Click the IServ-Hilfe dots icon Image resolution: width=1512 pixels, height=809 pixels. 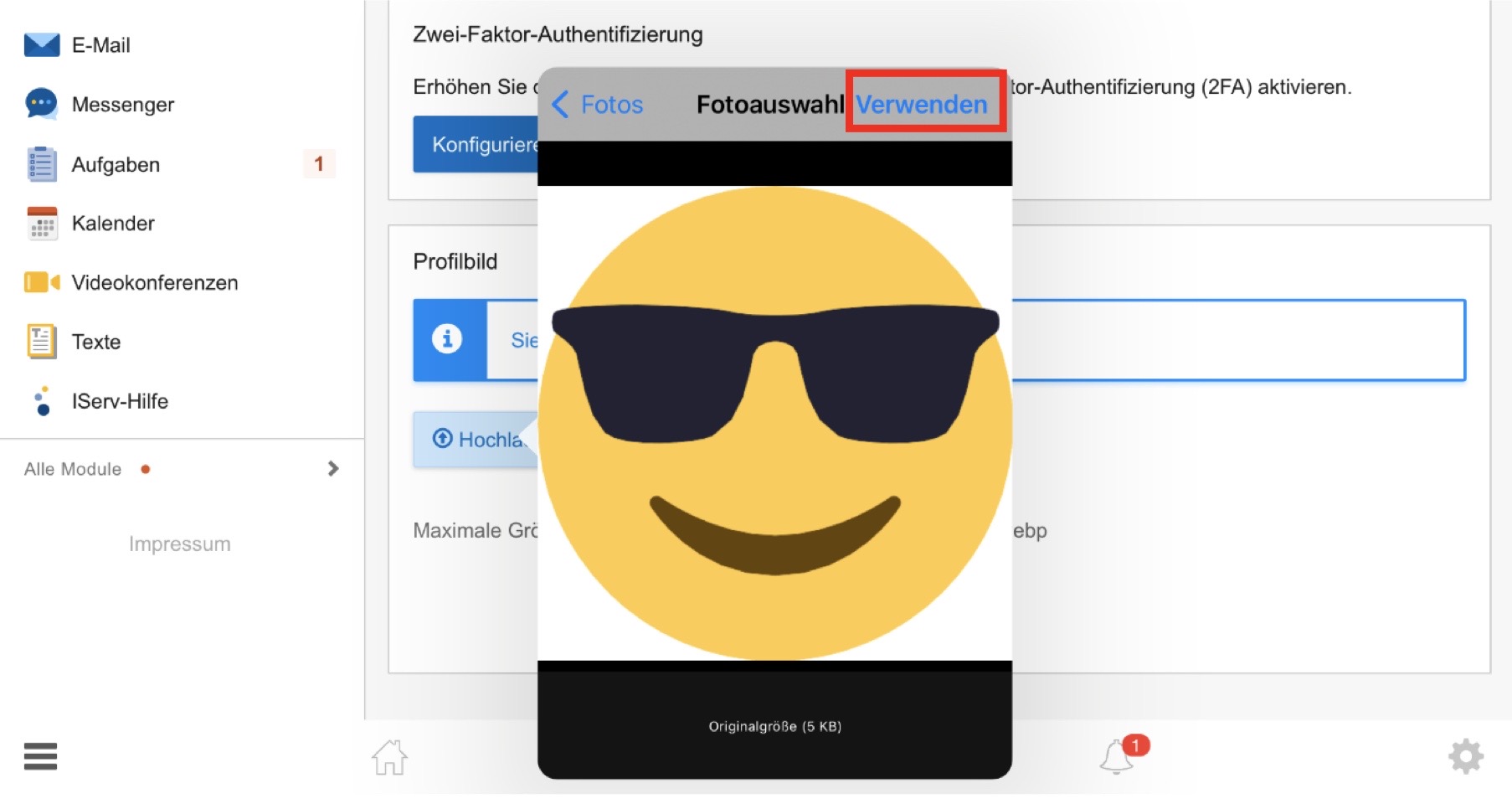tap(42, 401)
